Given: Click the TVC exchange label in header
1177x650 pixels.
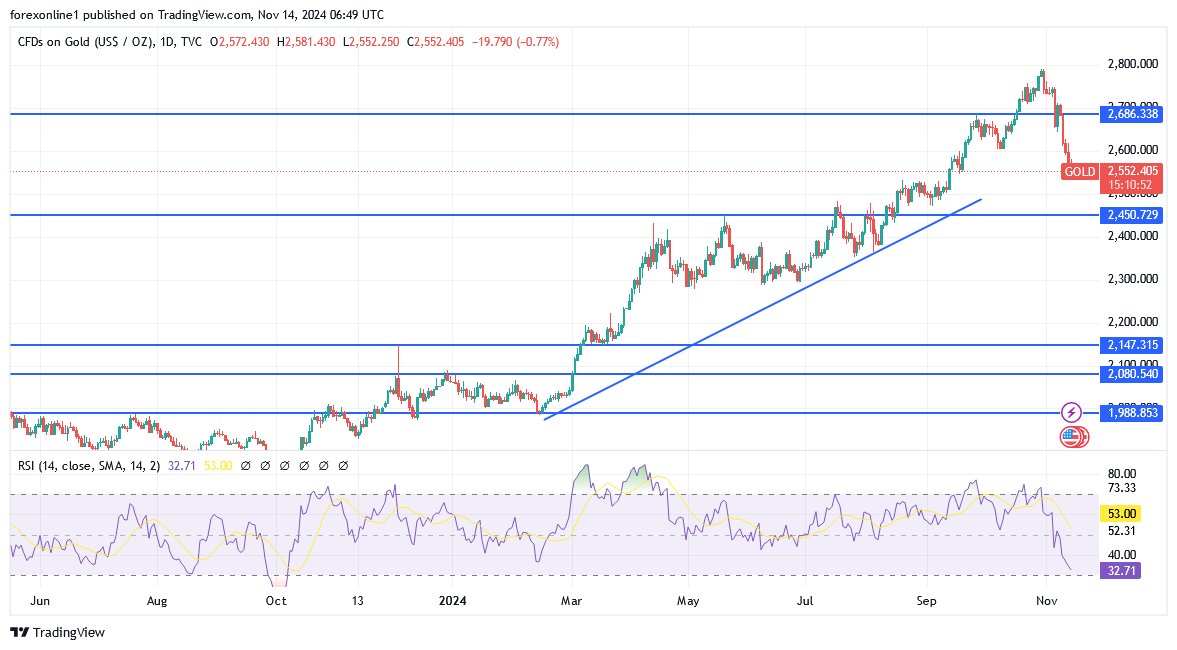Looking at the screenshot, I should click(191, 42).
